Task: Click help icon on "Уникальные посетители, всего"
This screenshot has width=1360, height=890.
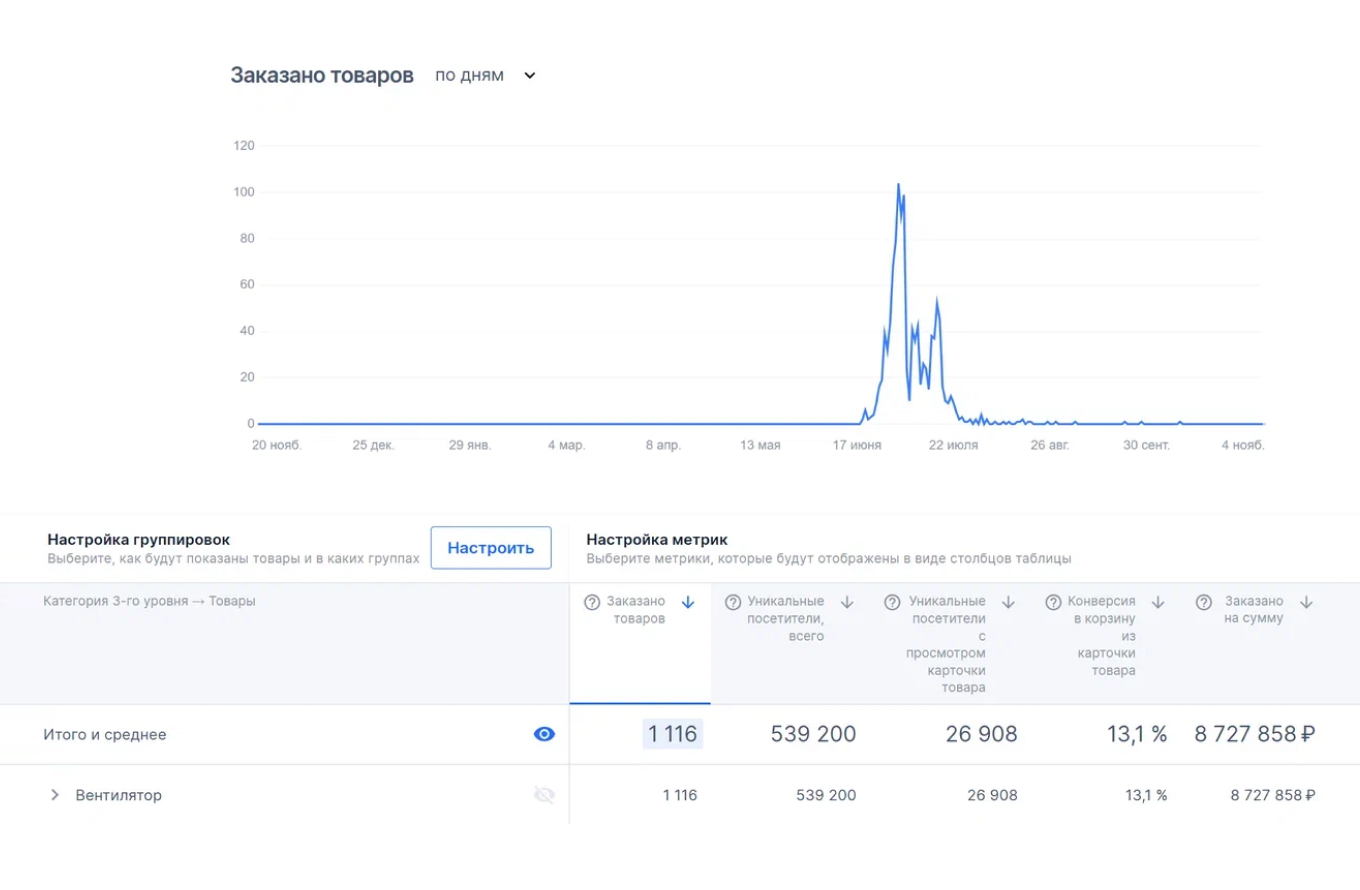Action: click(732, 602)
